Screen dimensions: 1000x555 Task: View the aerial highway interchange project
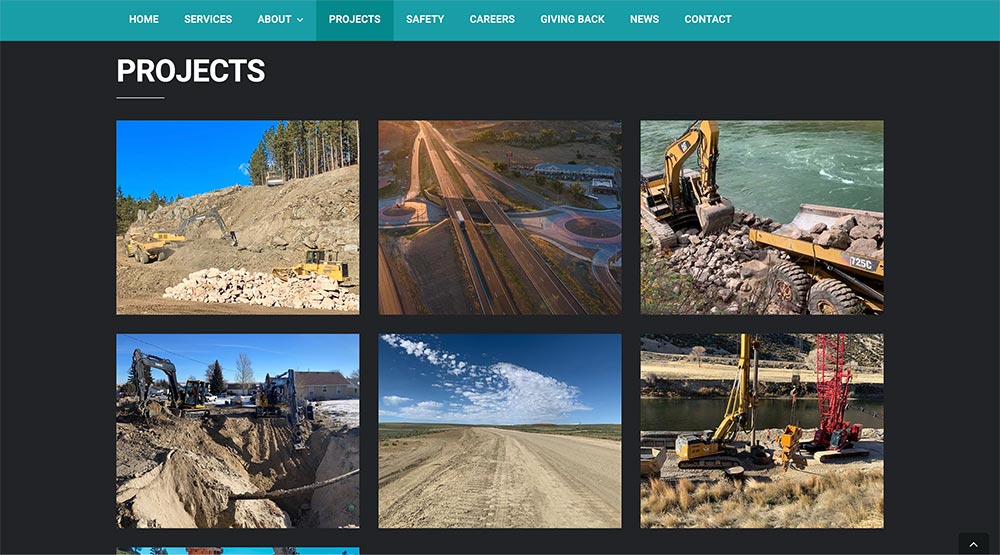click(x=500, y=217)
